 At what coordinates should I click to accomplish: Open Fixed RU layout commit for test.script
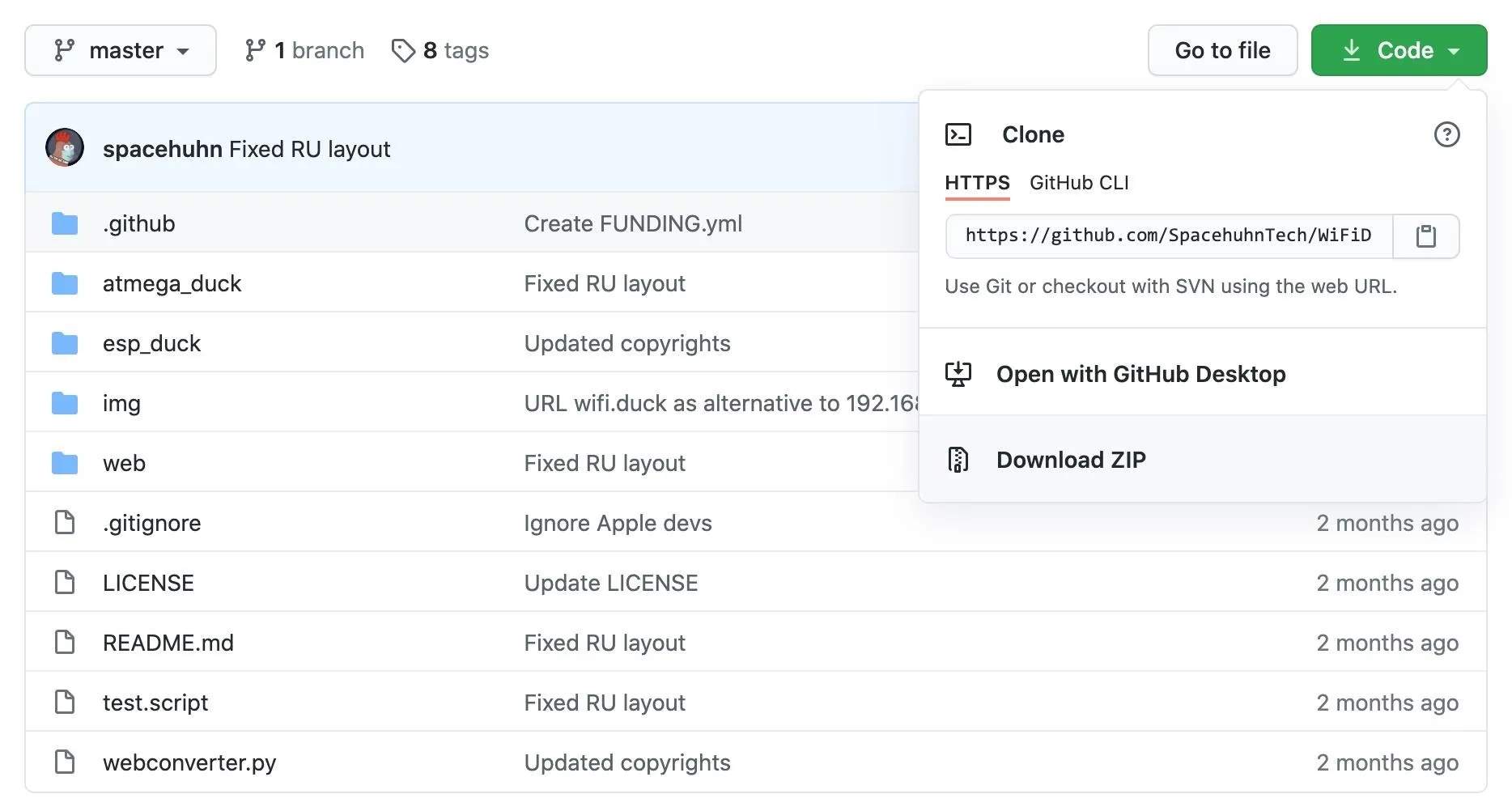pyautogui.click(x=605, y=703)
